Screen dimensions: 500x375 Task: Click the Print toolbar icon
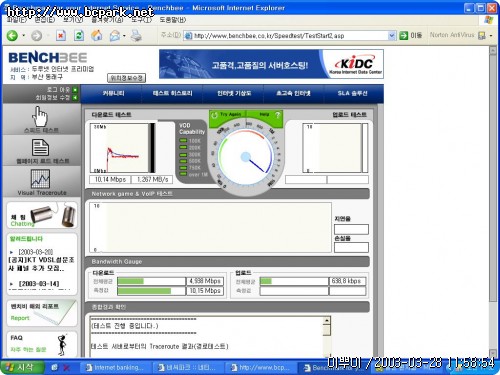[136, 35]
